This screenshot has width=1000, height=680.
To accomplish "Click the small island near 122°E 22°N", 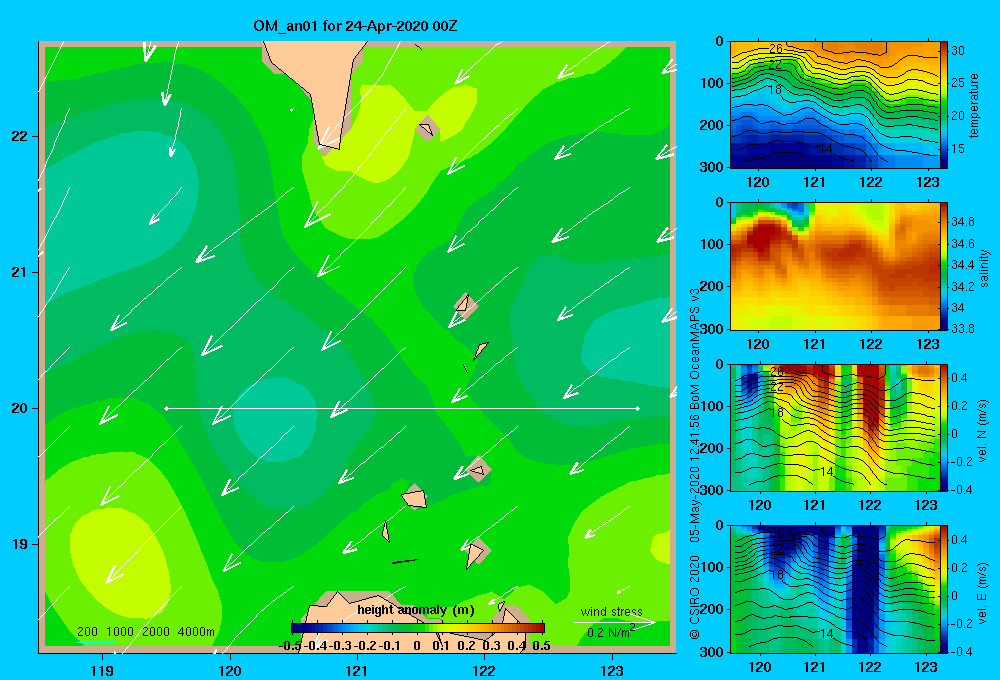I will point(427,129).
